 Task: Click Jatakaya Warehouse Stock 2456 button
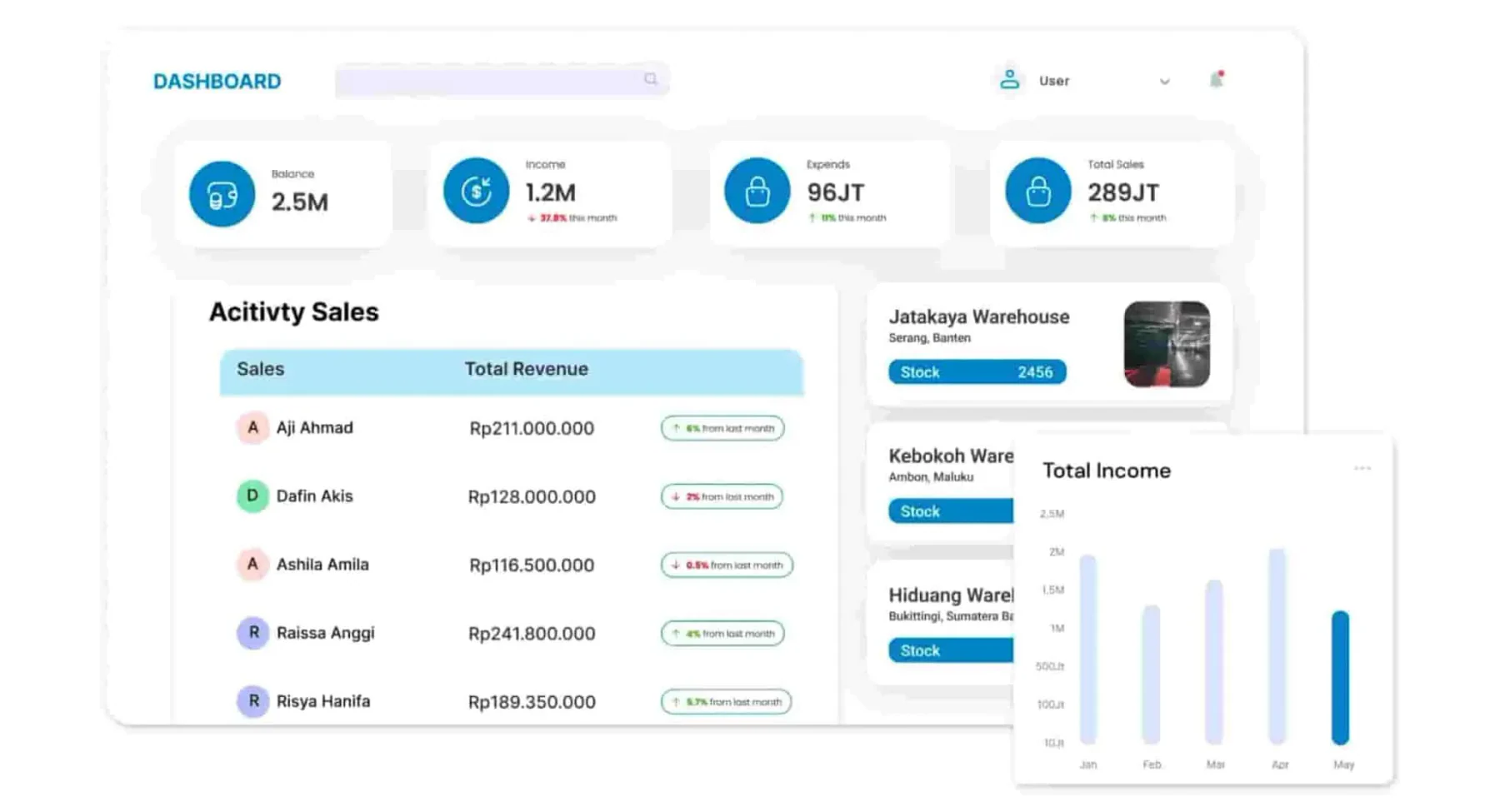[x=977, y=372]
